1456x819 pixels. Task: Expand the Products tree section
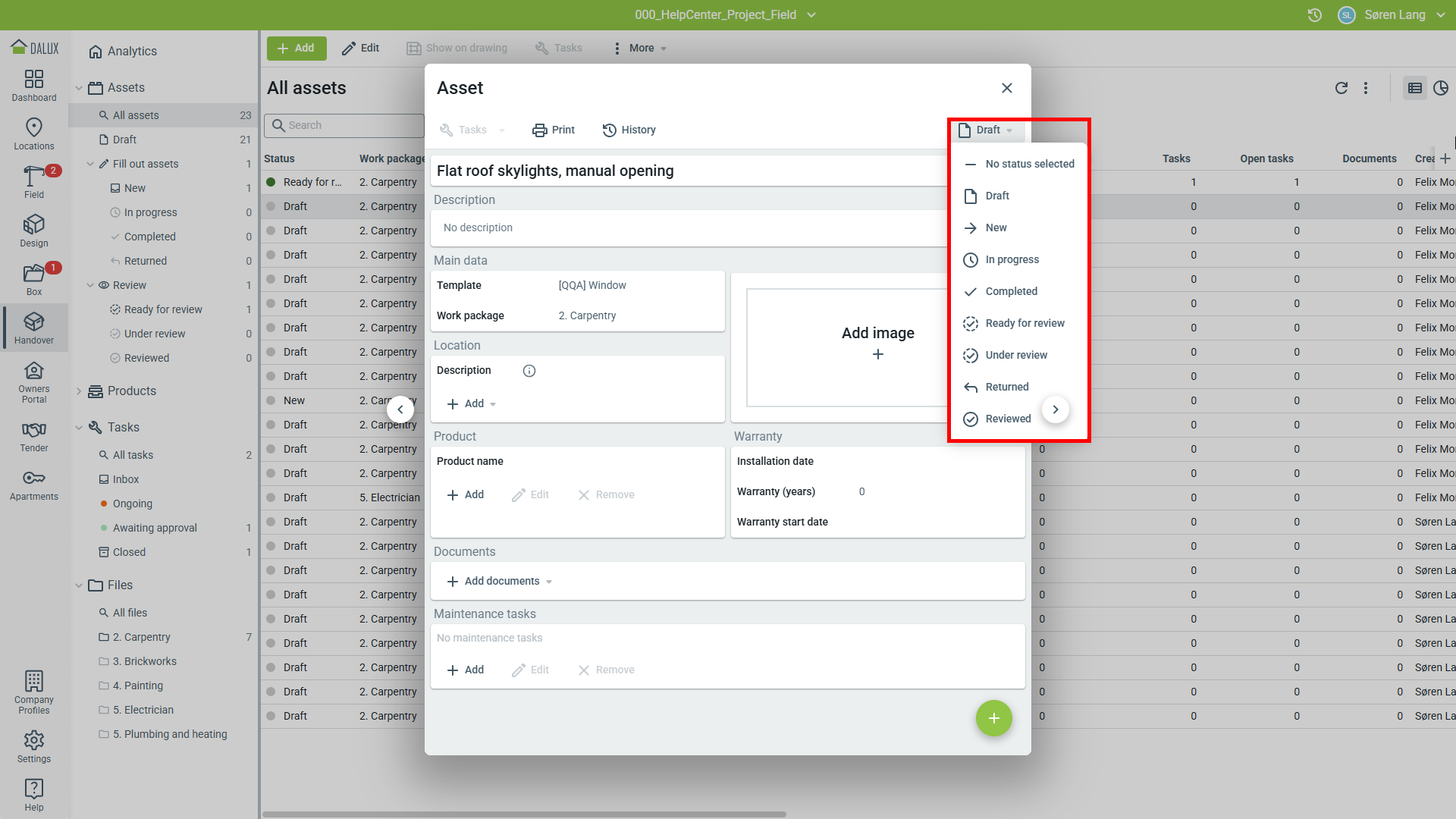pos(79,391)
